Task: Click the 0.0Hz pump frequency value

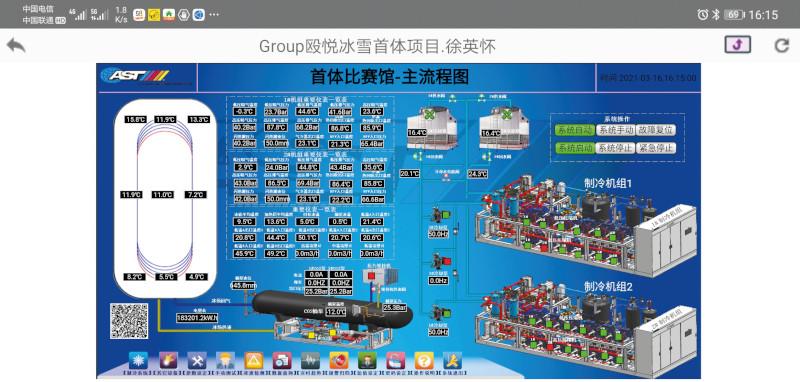Action: [x=439, y=281]
